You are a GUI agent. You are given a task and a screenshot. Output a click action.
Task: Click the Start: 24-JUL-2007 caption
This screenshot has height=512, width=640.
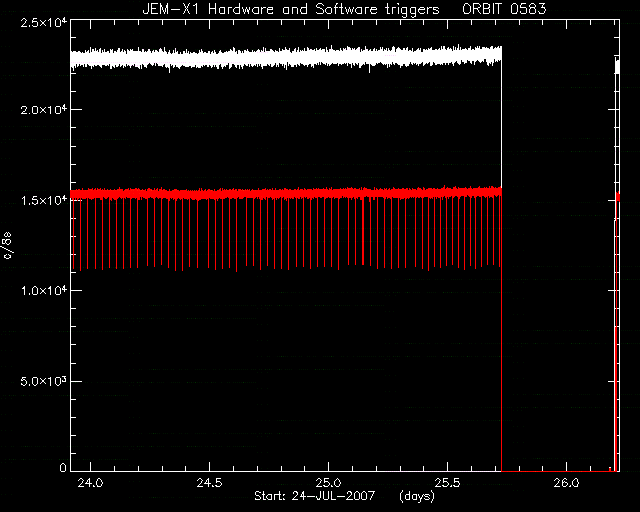pyautogui.click(x=314, y=496)
